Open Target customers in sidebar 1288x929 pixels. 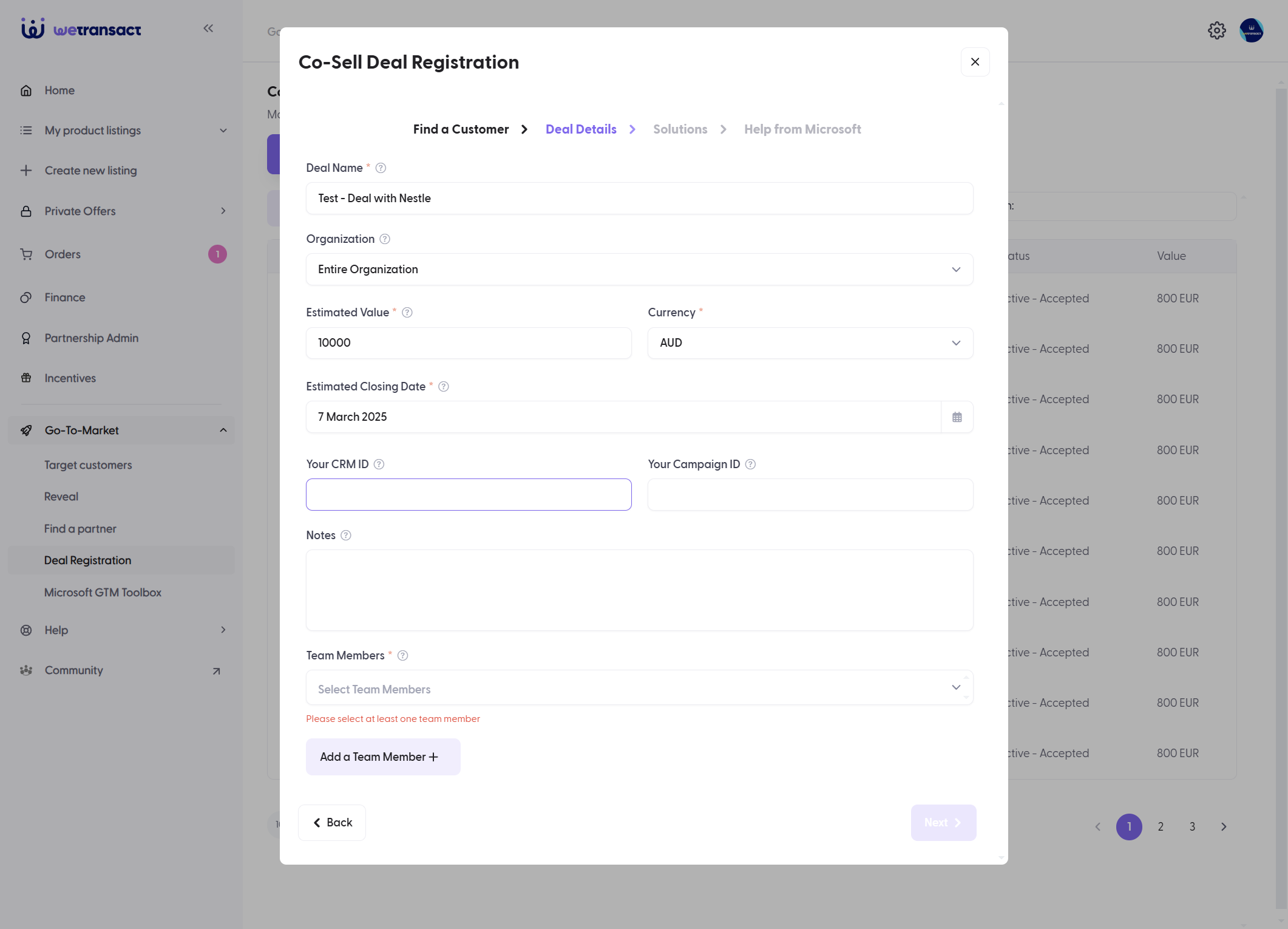click(88, 465)
